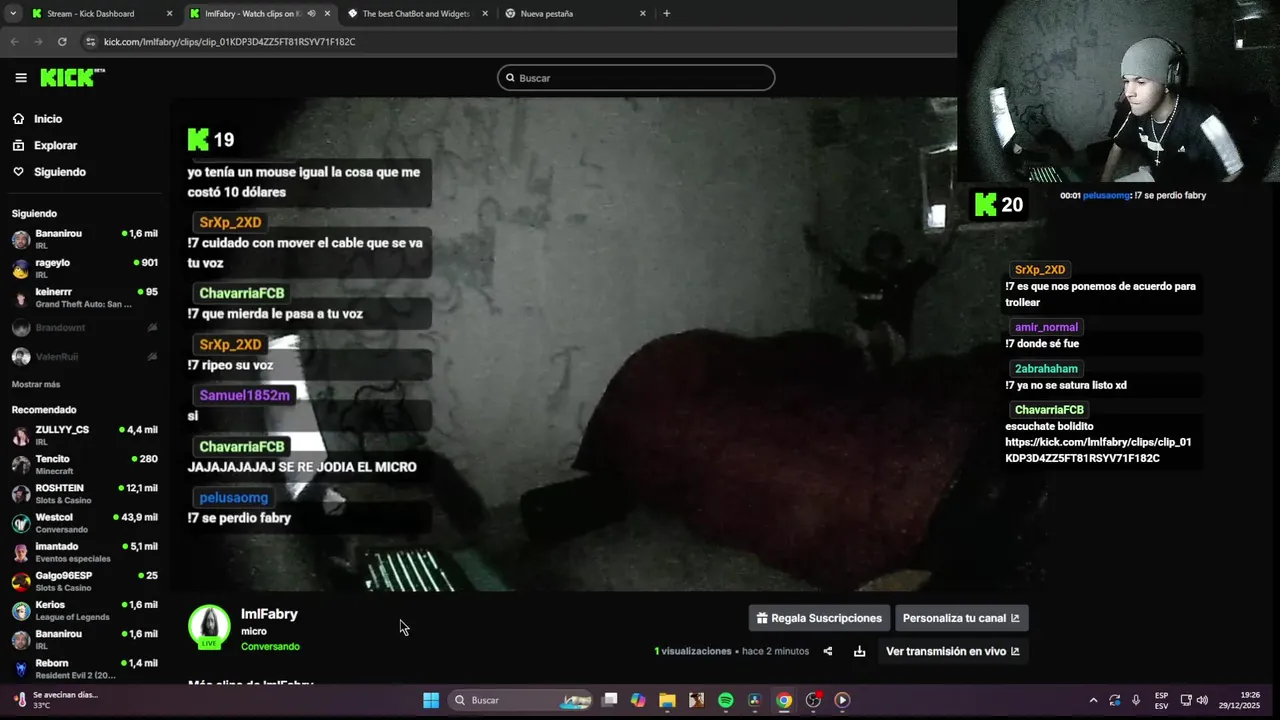Open site information icon in address bar
The image size is (1280, 720).
click(90, 42)
